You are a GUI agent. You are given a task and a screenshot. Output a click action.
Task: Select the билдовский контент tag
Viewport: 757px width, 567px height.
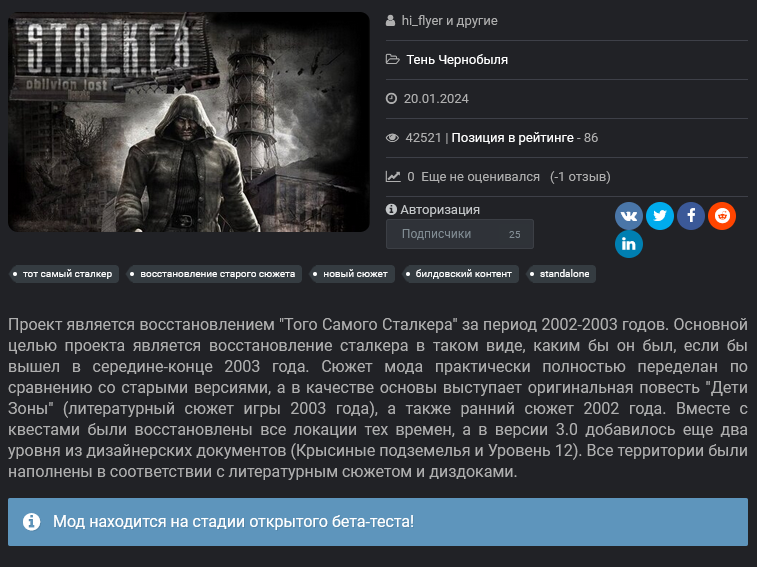461,274
